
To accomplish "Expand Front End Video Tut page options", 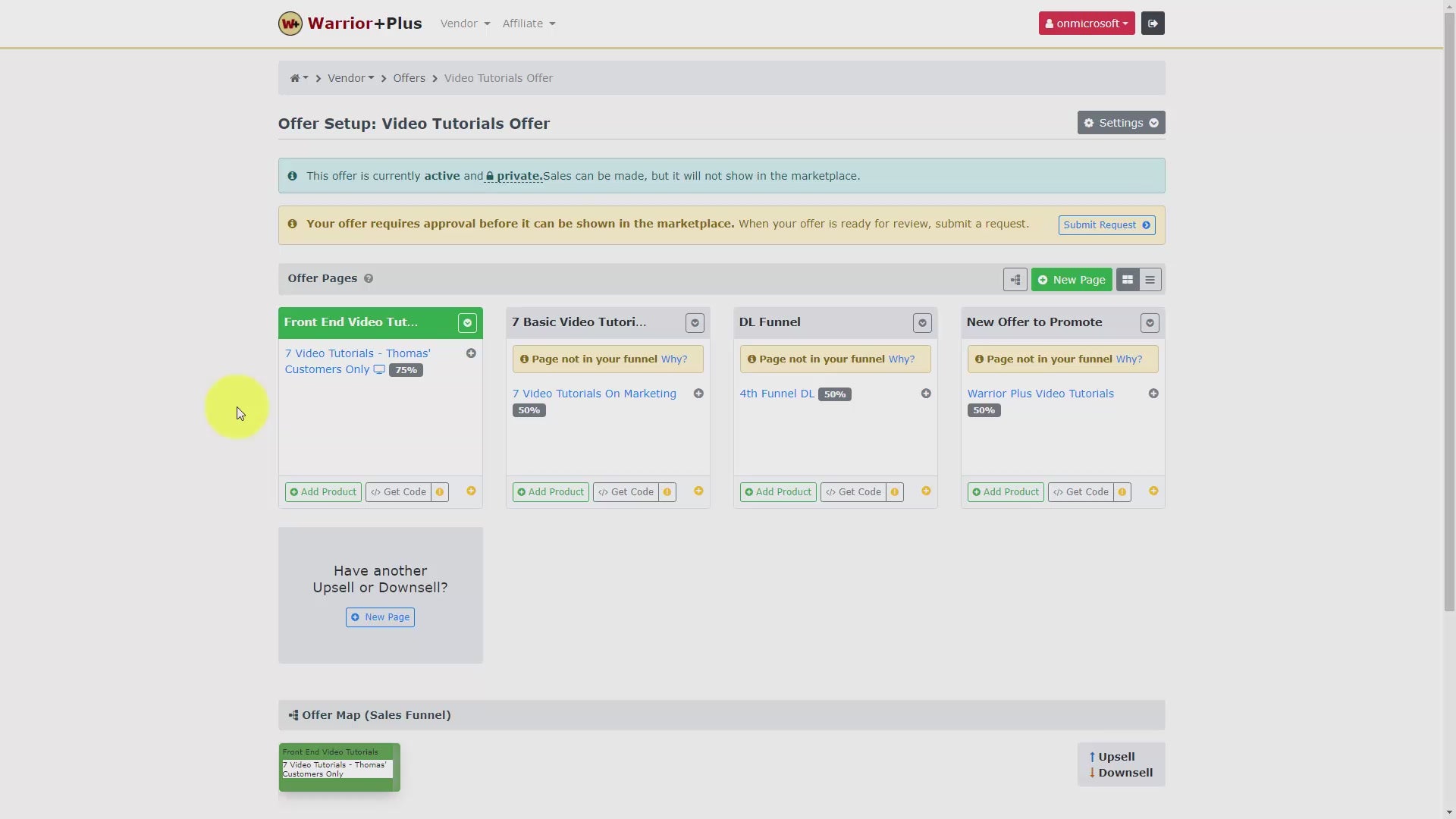I will tap(467, 323).
